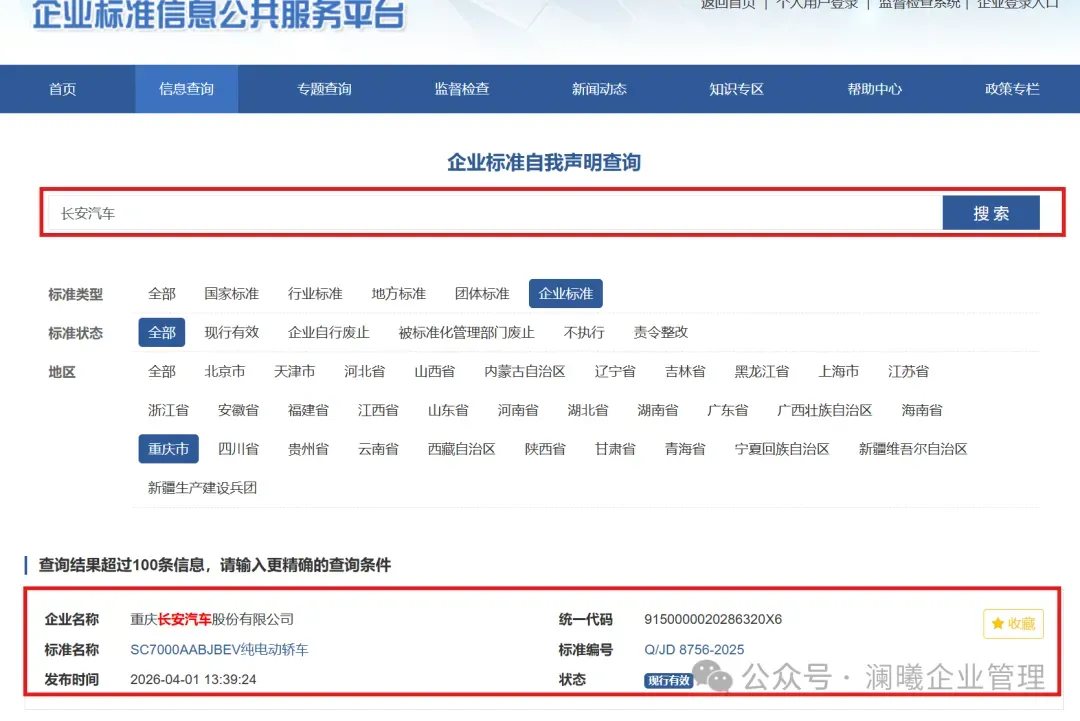The width and height of the screenshot is (1080, 721).
Task: Choose 上海市 region filter
Action: tap(838, 372)
